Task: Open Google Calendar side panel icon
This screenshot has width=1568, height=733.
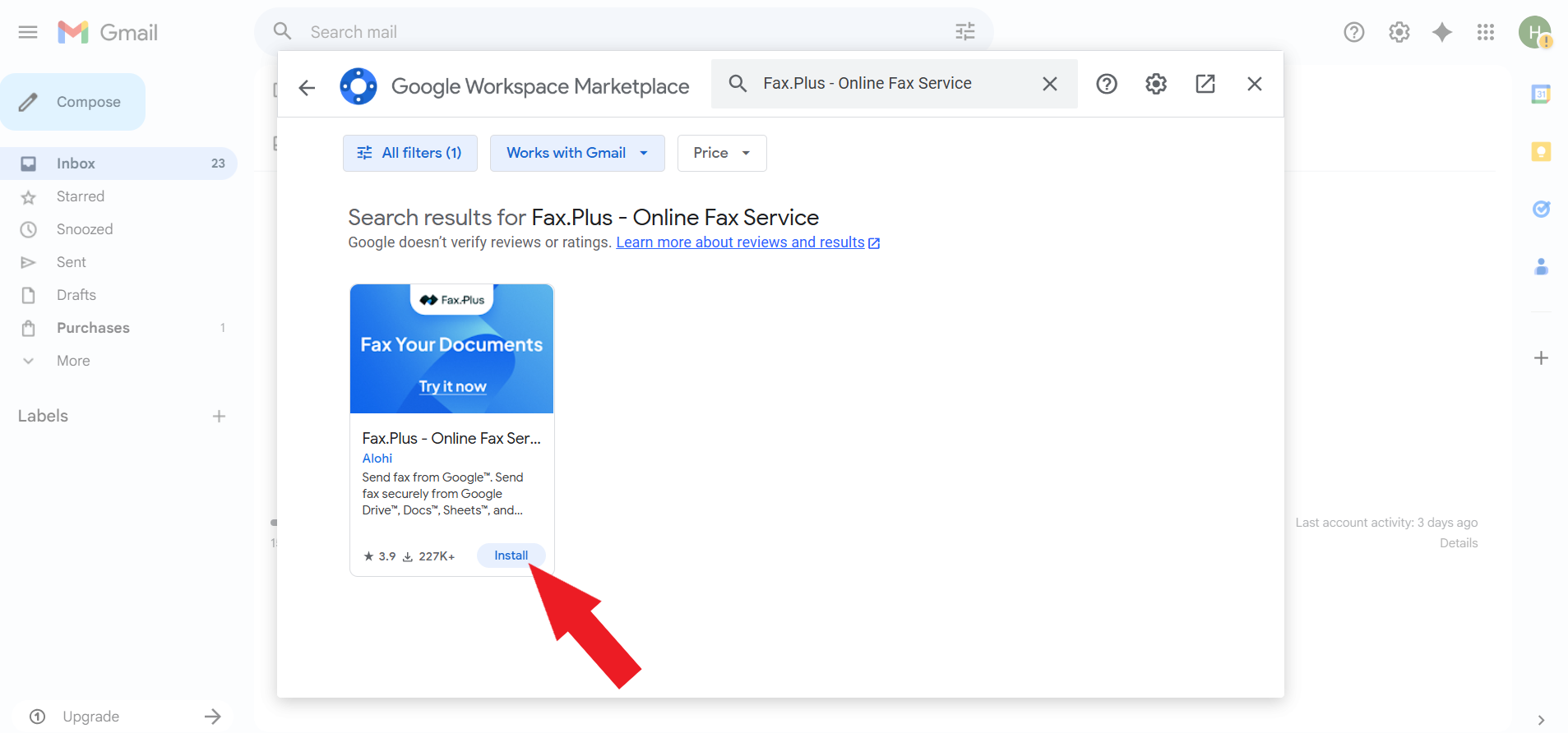Action: click(x=1541, y=94)
